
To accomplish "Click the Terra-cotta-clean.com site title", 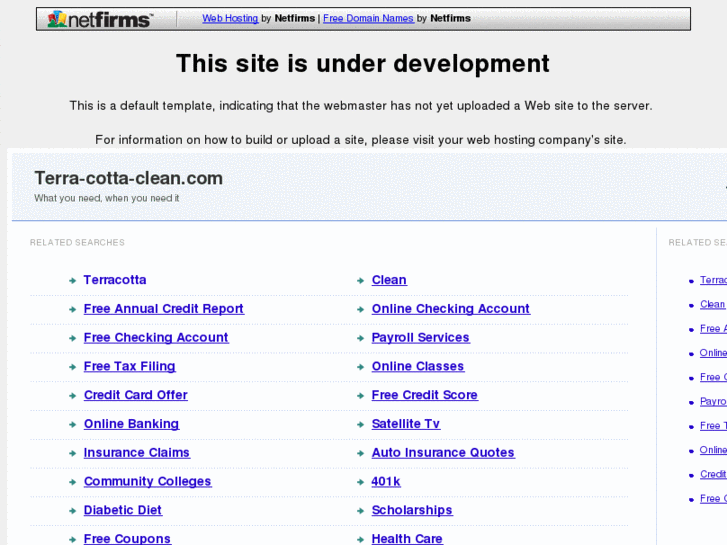I will (128, 178).
